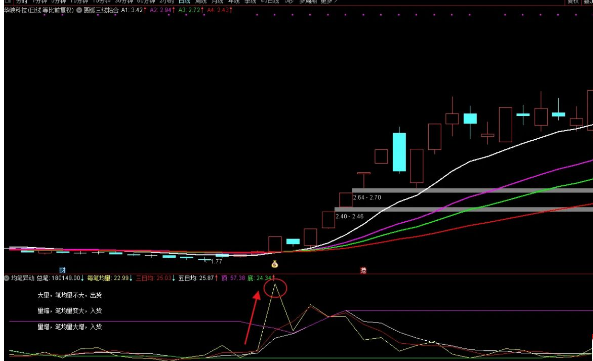
Task: Click the purple horizontal line in indicator panel
Action: click(469, 311)
